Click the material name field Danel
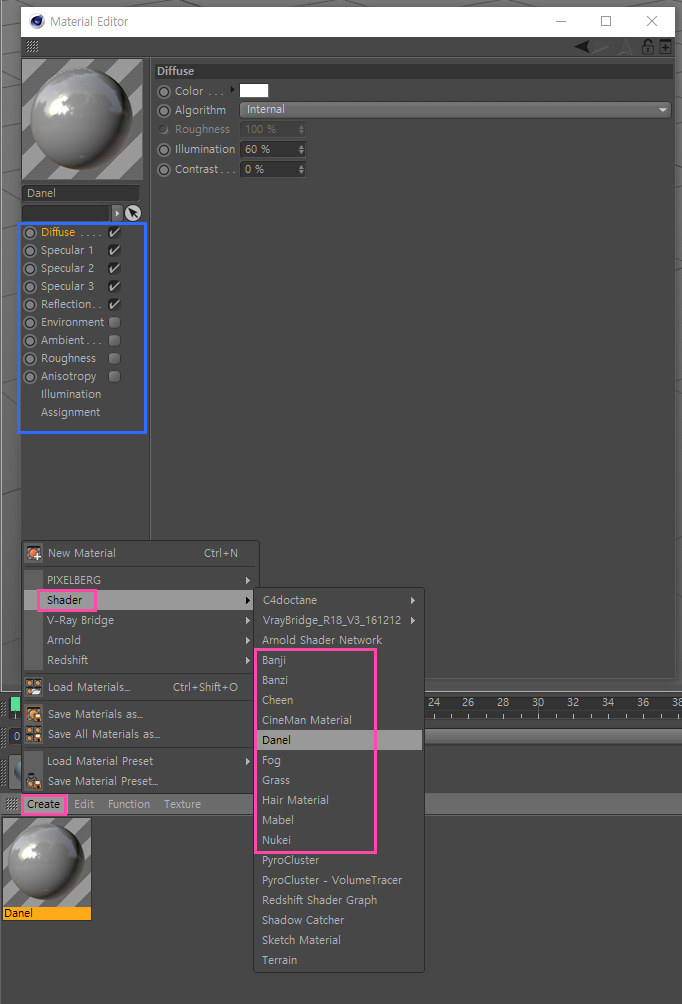 point(81,193)
